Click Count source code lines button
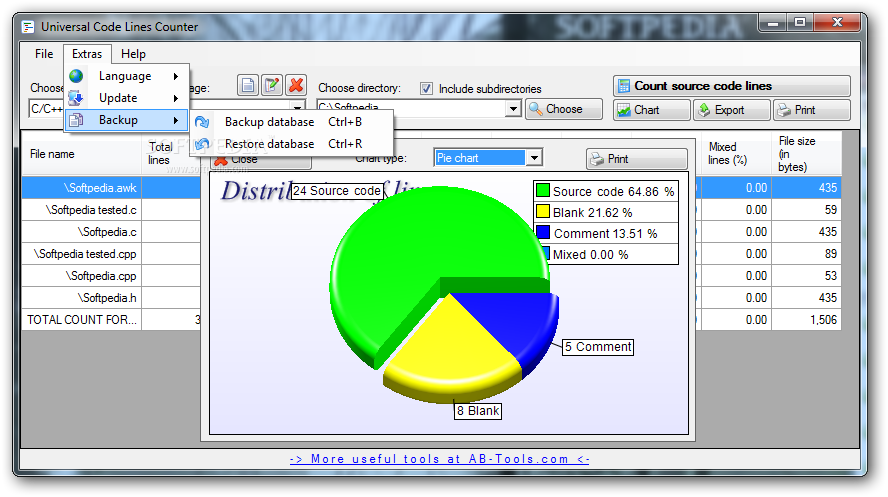This screenshot has width=888, height=497. pyautogui.click(x=732, y=86)
